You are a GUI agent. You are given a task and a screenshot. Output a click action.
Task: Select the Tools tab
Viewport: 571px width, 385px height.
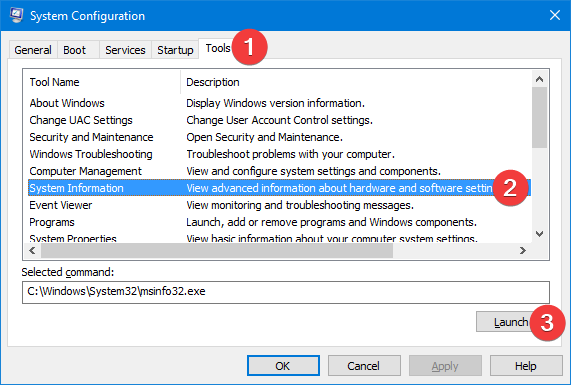pyautogui.click(x=218, y=48)
